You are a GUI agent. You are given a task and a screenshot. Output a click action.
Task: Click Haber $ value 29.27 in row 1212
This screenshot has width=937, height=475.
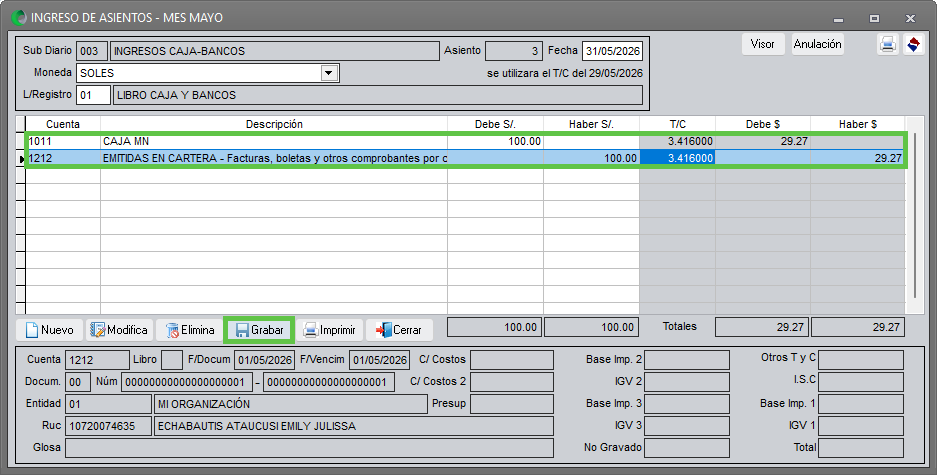tap(858, 158)
